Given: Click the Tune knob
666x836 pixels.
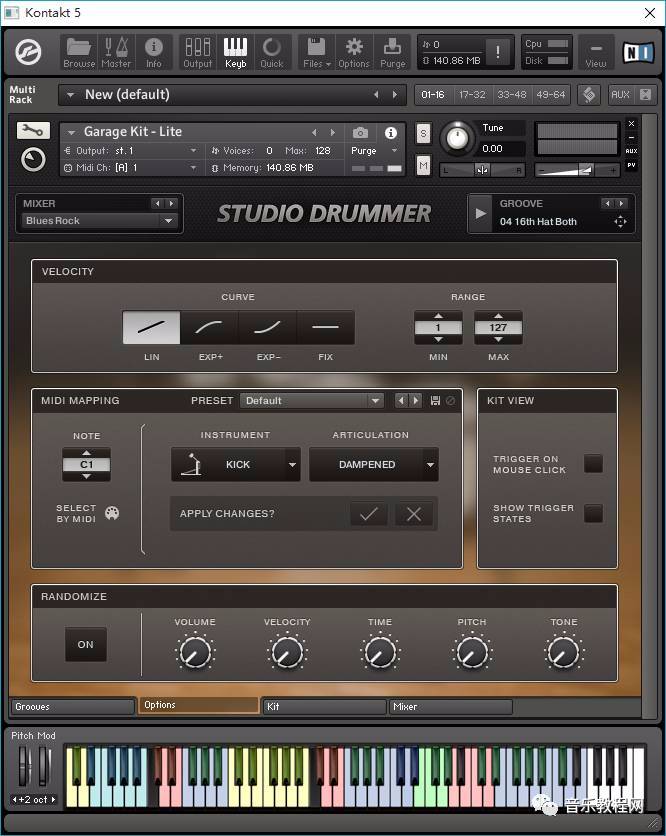Looking at the screenshot, I should 457,138.
